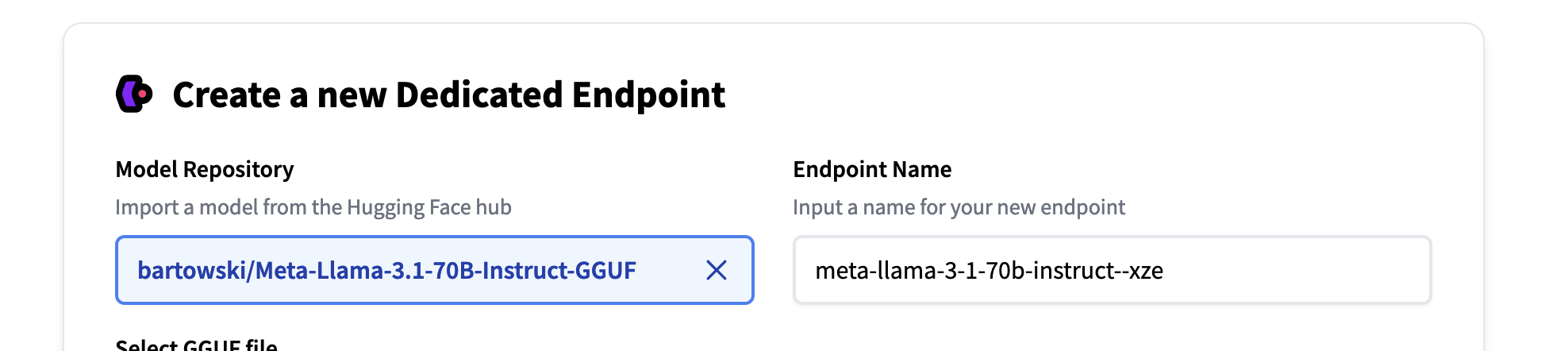
Task: Click the Model Repository label
Action: click(x=205, y=169)
